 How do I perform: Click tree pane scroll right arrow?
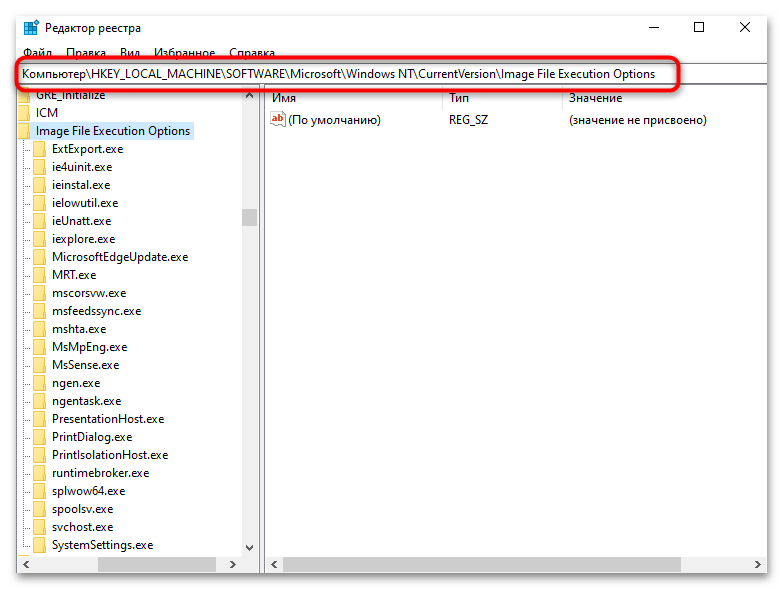232,565
